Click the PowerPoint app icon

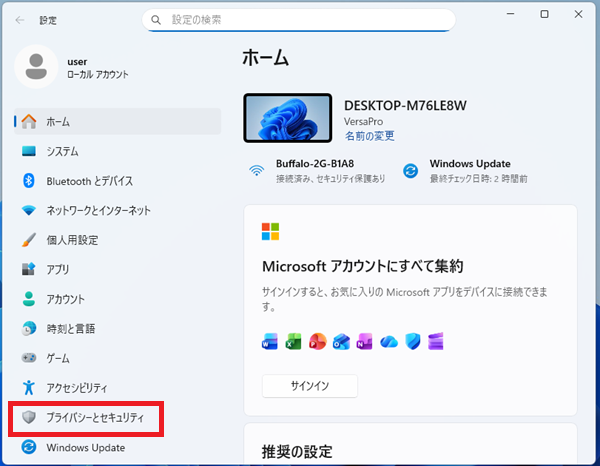pyautogui.click(x=318, y=341)
